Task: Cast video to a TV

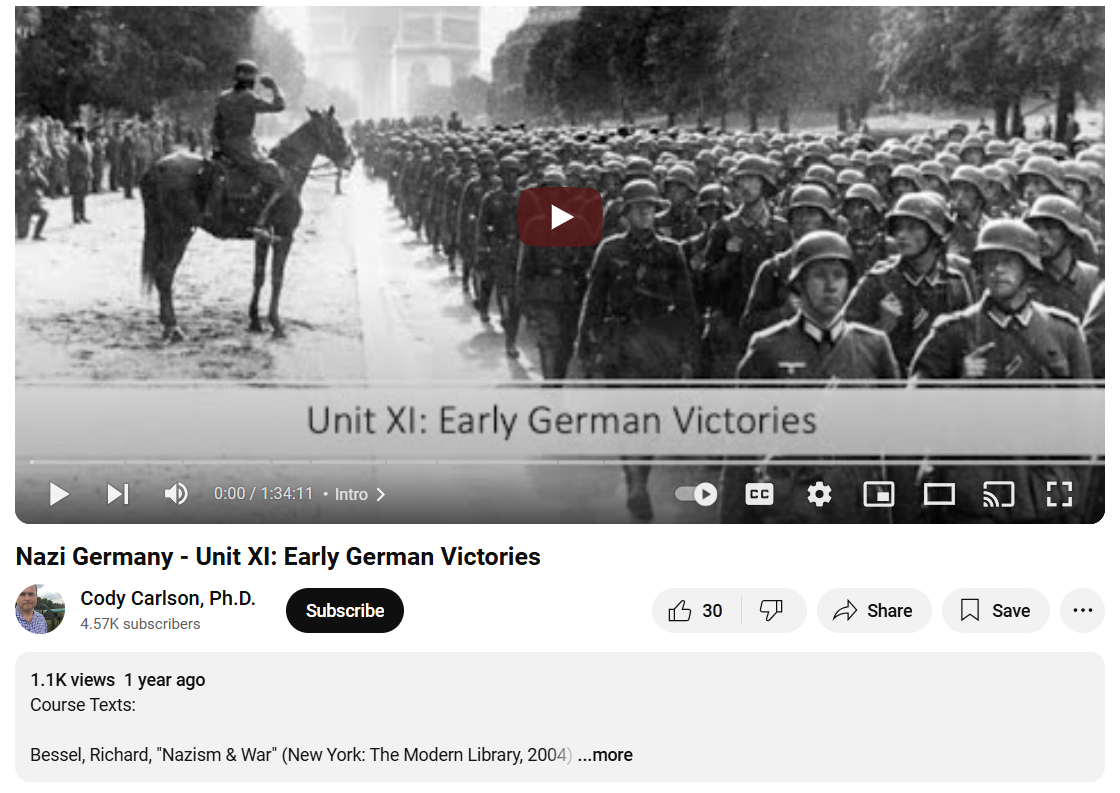Action: 999,494
